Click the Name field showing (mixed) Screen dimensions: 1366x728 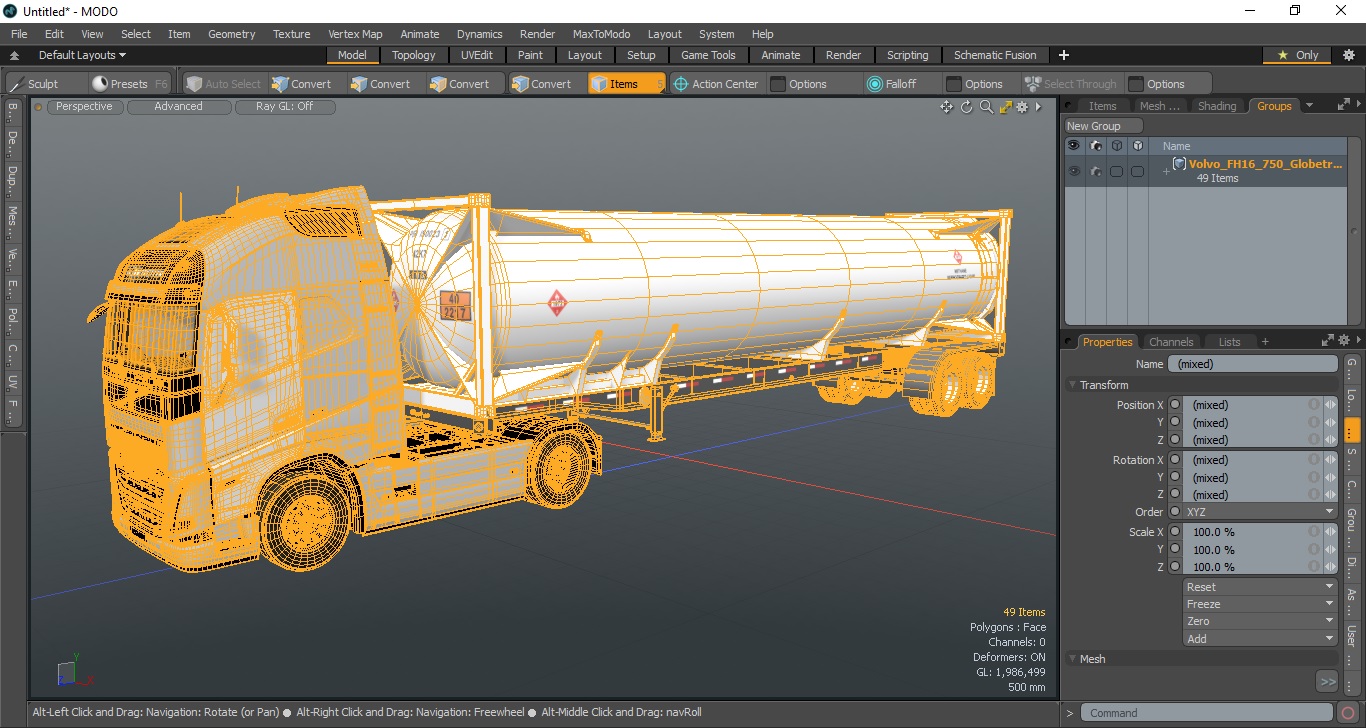coord(1252,364)
